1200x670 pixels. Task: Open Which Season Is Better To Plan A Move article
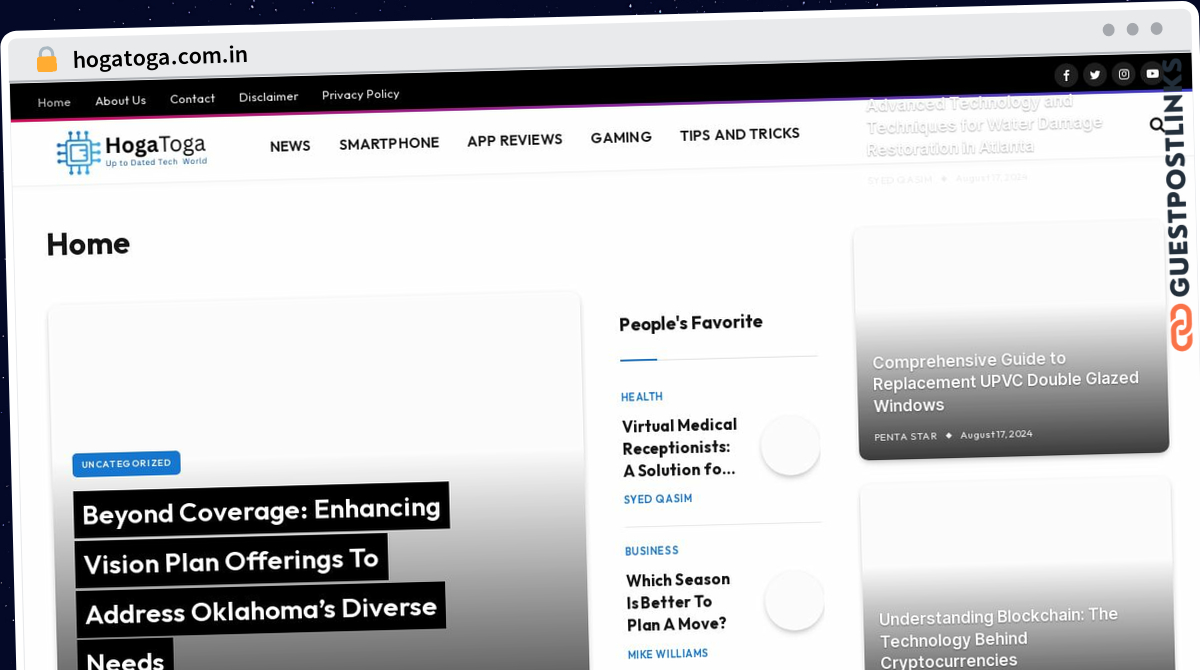click(679, 602)
